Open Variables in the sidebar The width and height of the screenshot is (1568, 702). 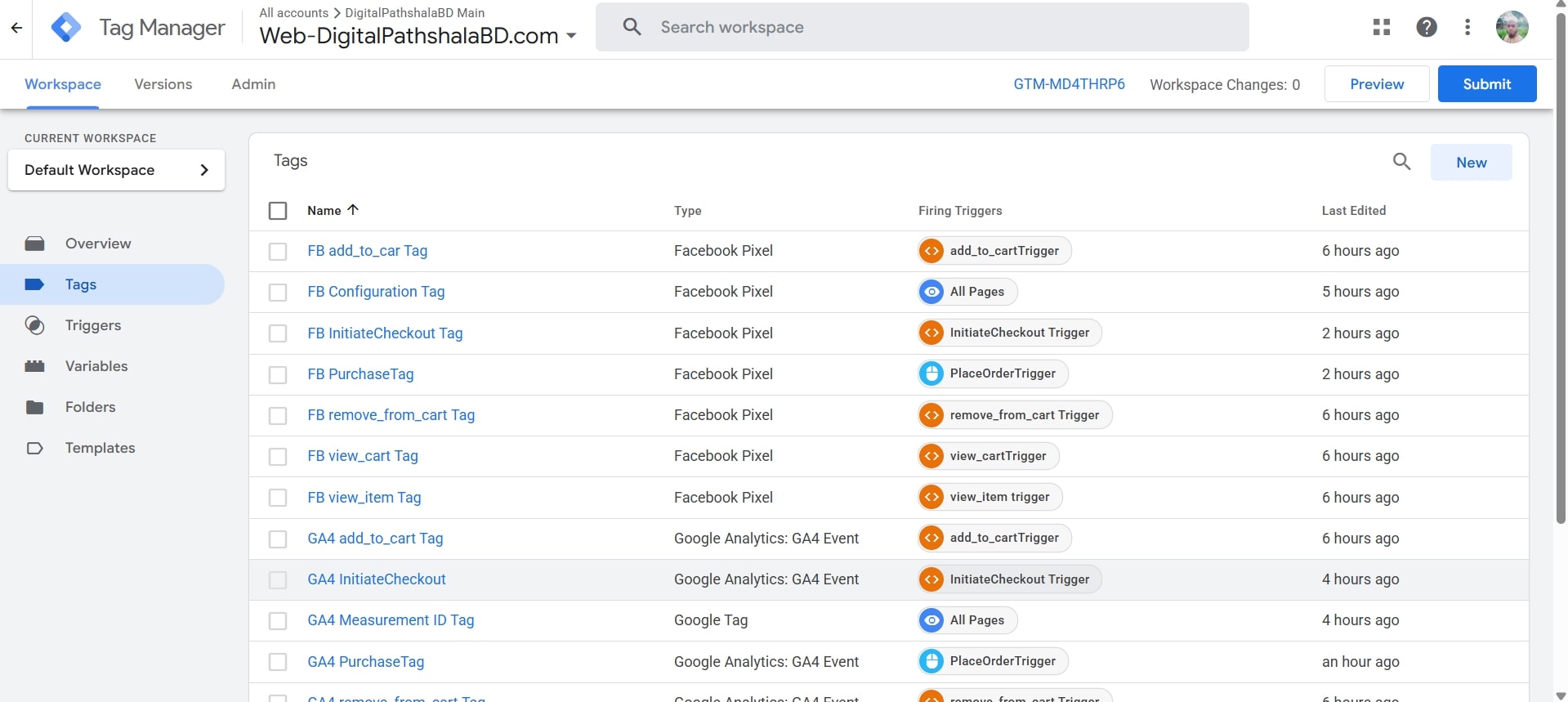click(96, 366)
